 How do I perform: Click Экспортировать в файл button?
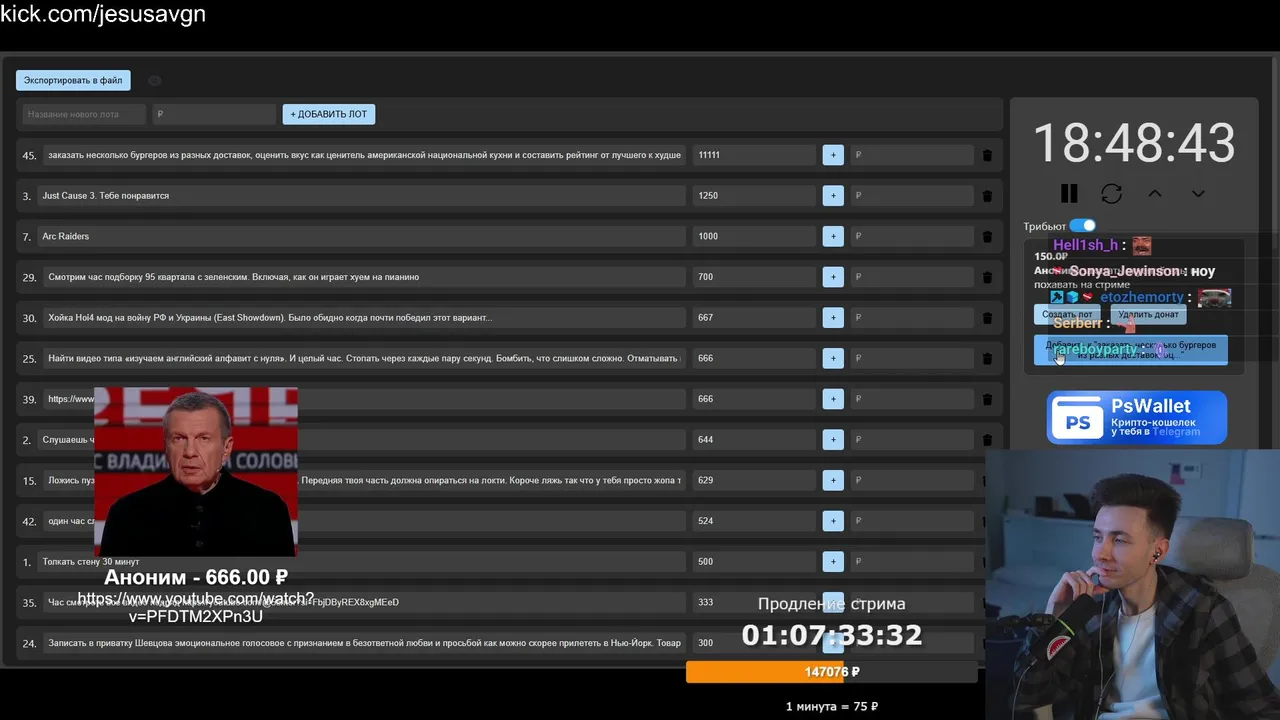(x=73, y=80)
